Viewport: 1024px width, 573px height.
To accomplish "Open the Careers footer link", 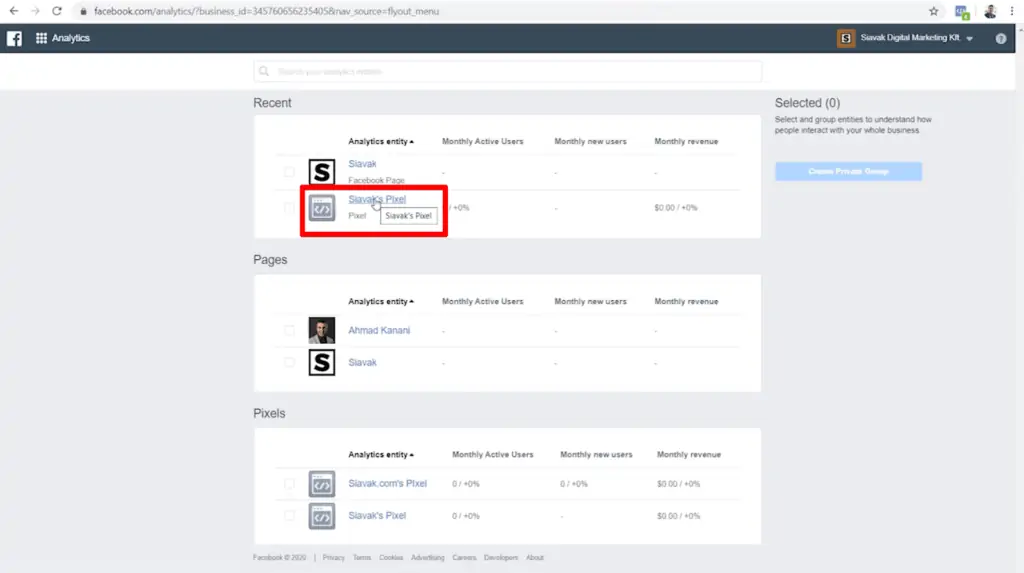I will point(464,557).
